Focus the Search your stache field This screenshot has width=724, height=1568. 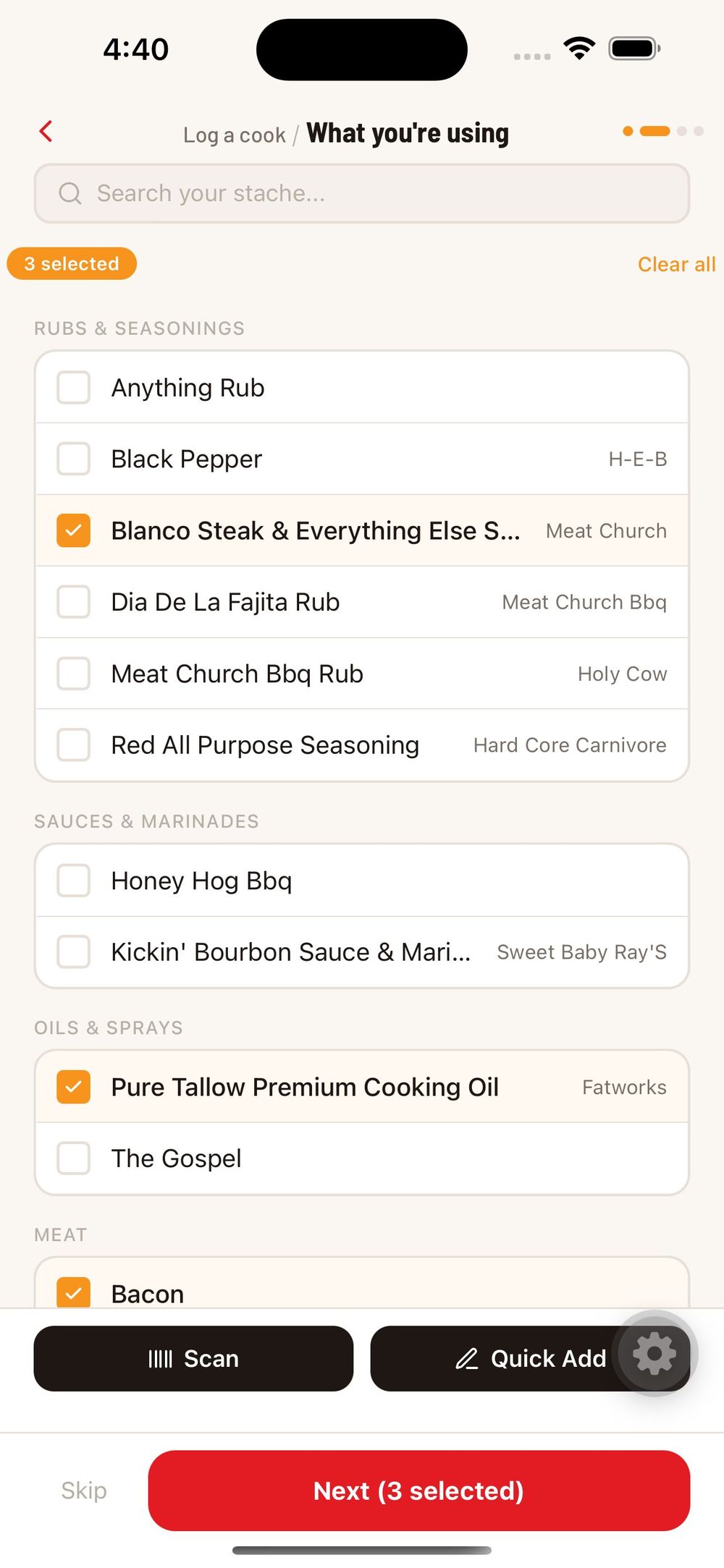click(376, 193)
